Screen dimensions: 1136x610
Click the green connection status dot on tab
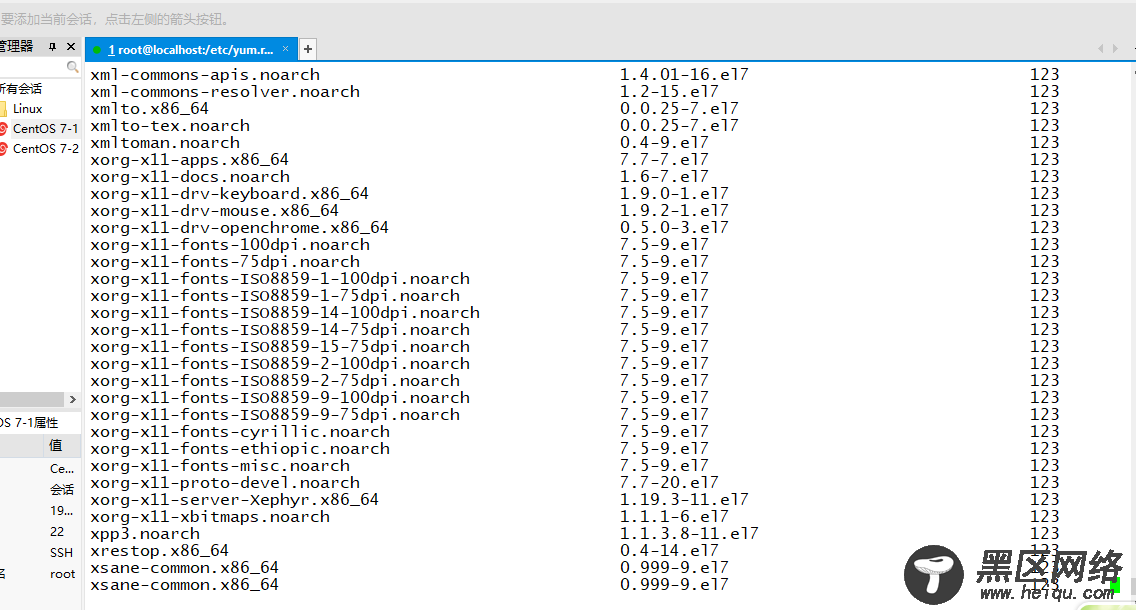(x=96, y=50)
